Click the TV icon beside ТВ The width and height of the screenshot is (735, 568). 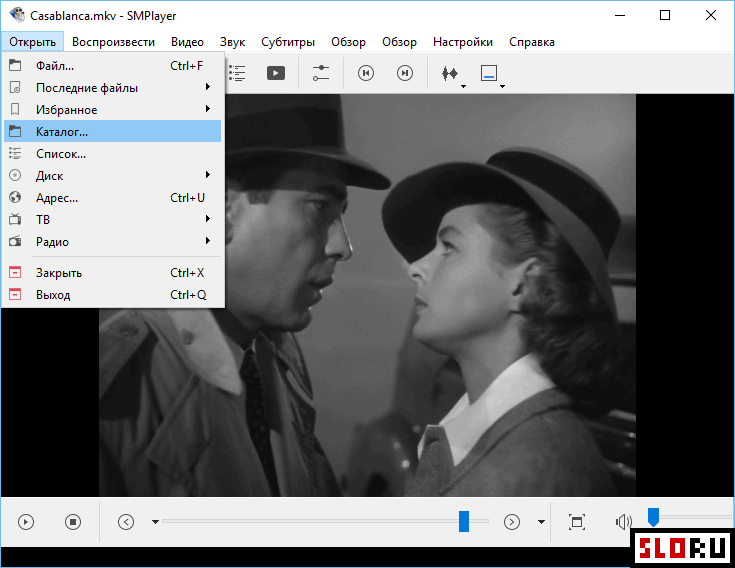point(15,219)
